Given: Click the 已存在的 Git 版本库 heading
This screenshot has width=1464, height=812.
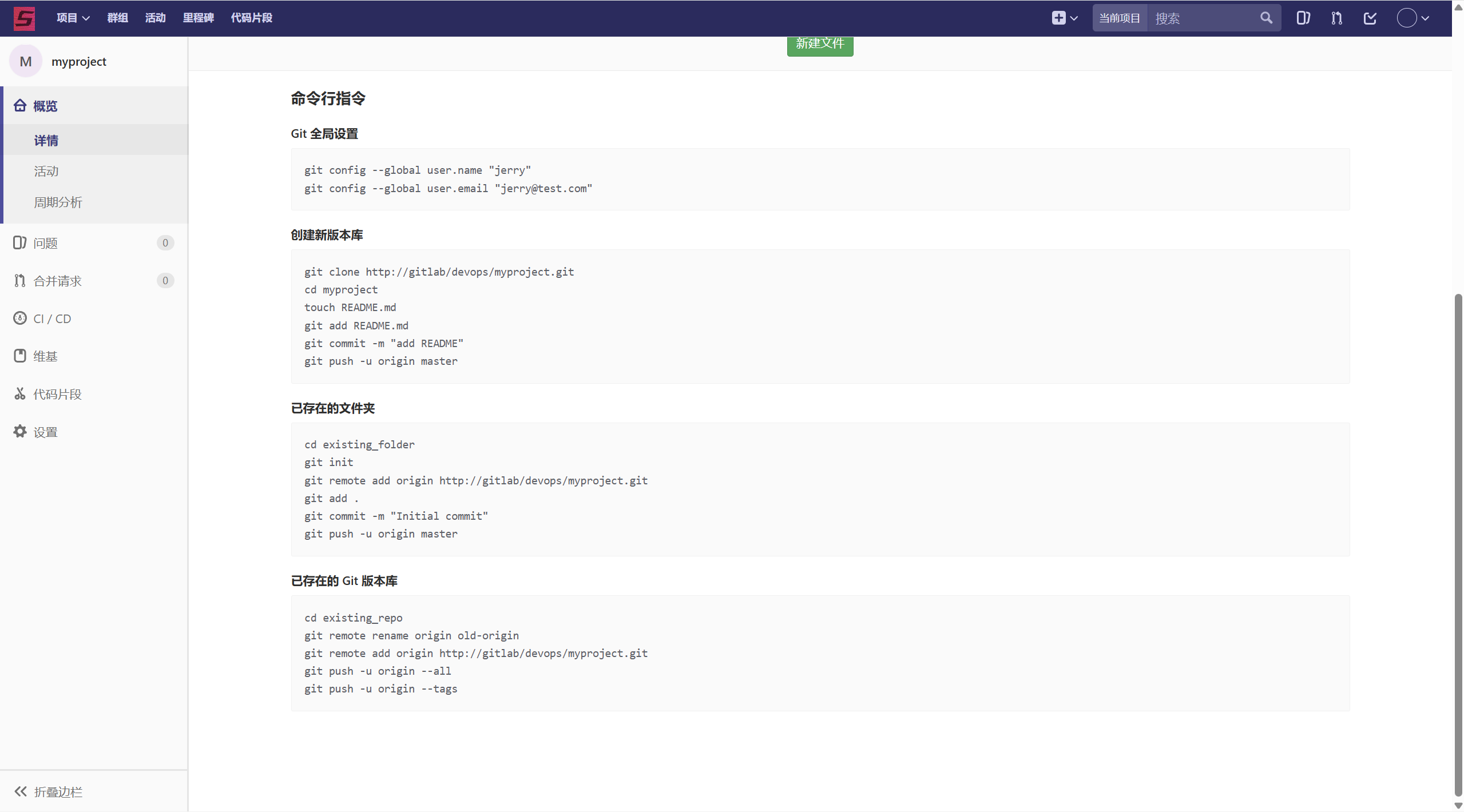Looking at the screenshot, I should [x=344, y=581].
